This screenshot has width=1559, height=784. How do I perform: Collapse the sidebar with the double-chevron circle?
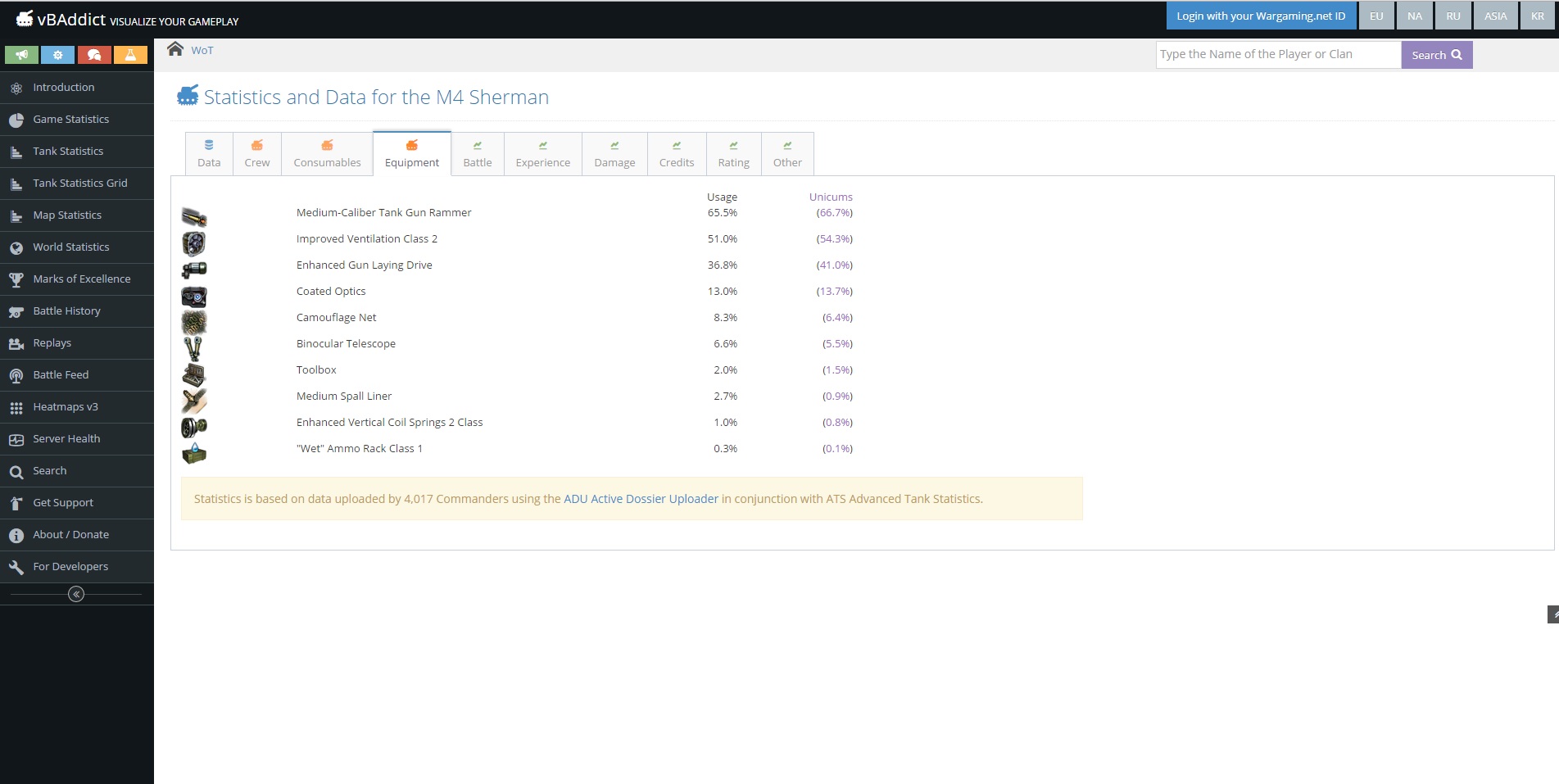pos(76,594)
